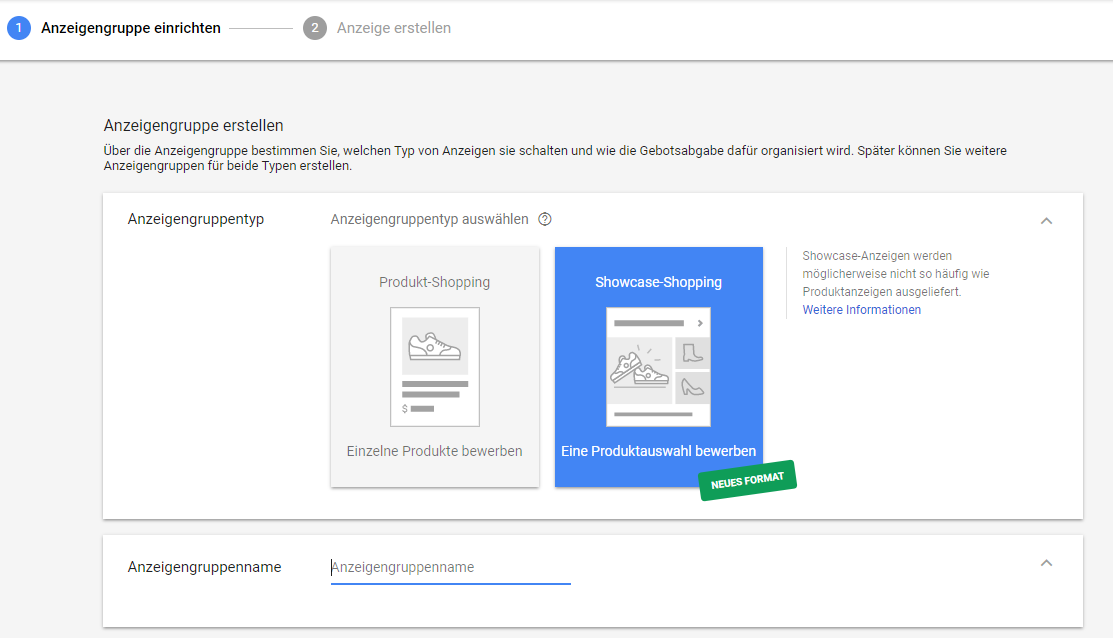This screenshot has width=1113, height=638.
Task: Collapse the Anzeigengruppentyp section
Action: tap(1046, 221)
